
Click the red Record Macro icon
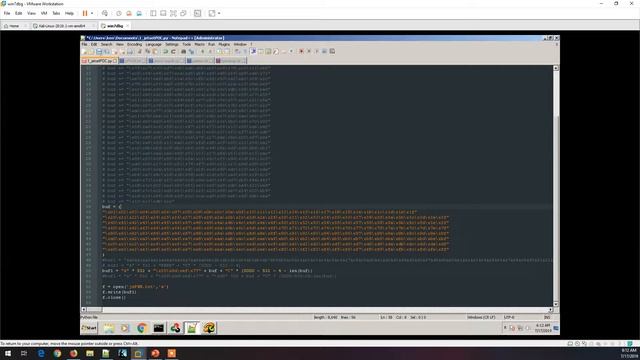click(x=301, y=51)
